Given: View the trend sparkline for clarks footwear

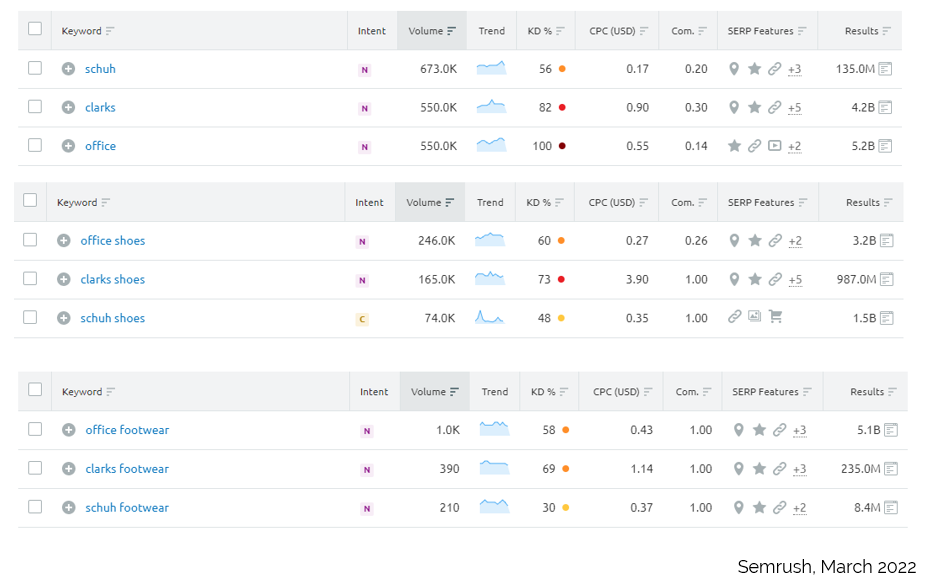Looking at the screenshot, I should tap(494, 468).
